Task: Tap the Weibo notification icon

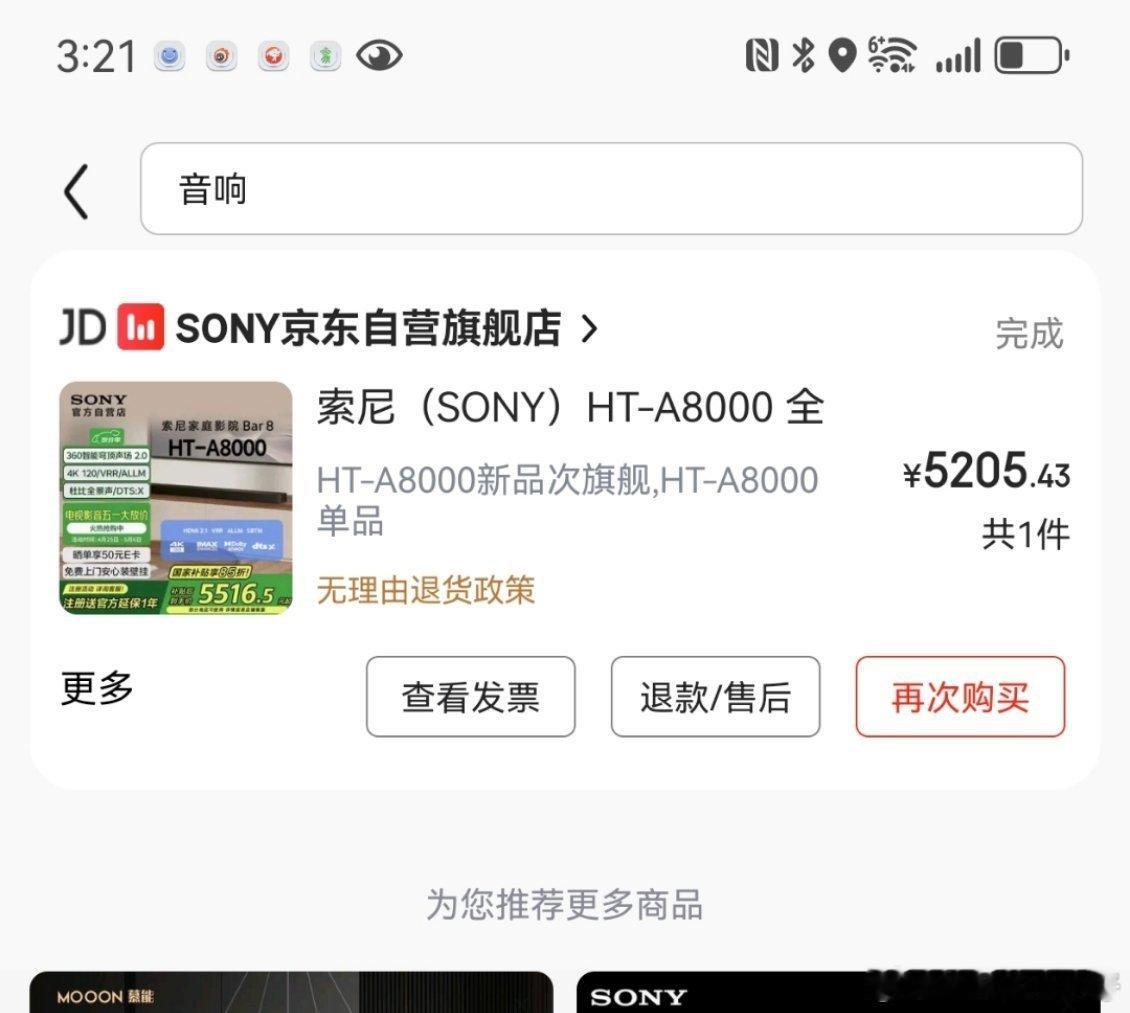Action: 221,55
